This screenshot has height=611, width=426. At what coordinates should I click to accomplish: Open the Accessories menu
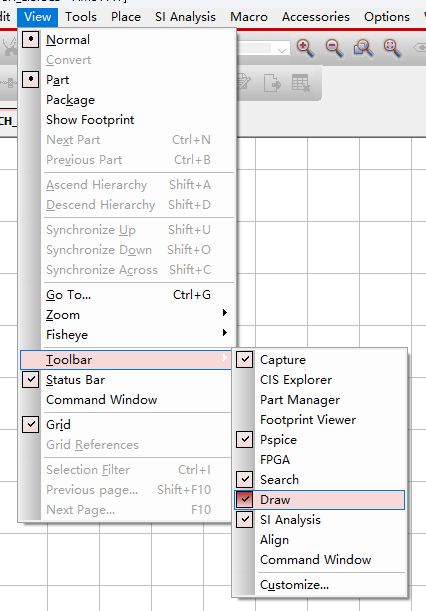tap(316, 17)
